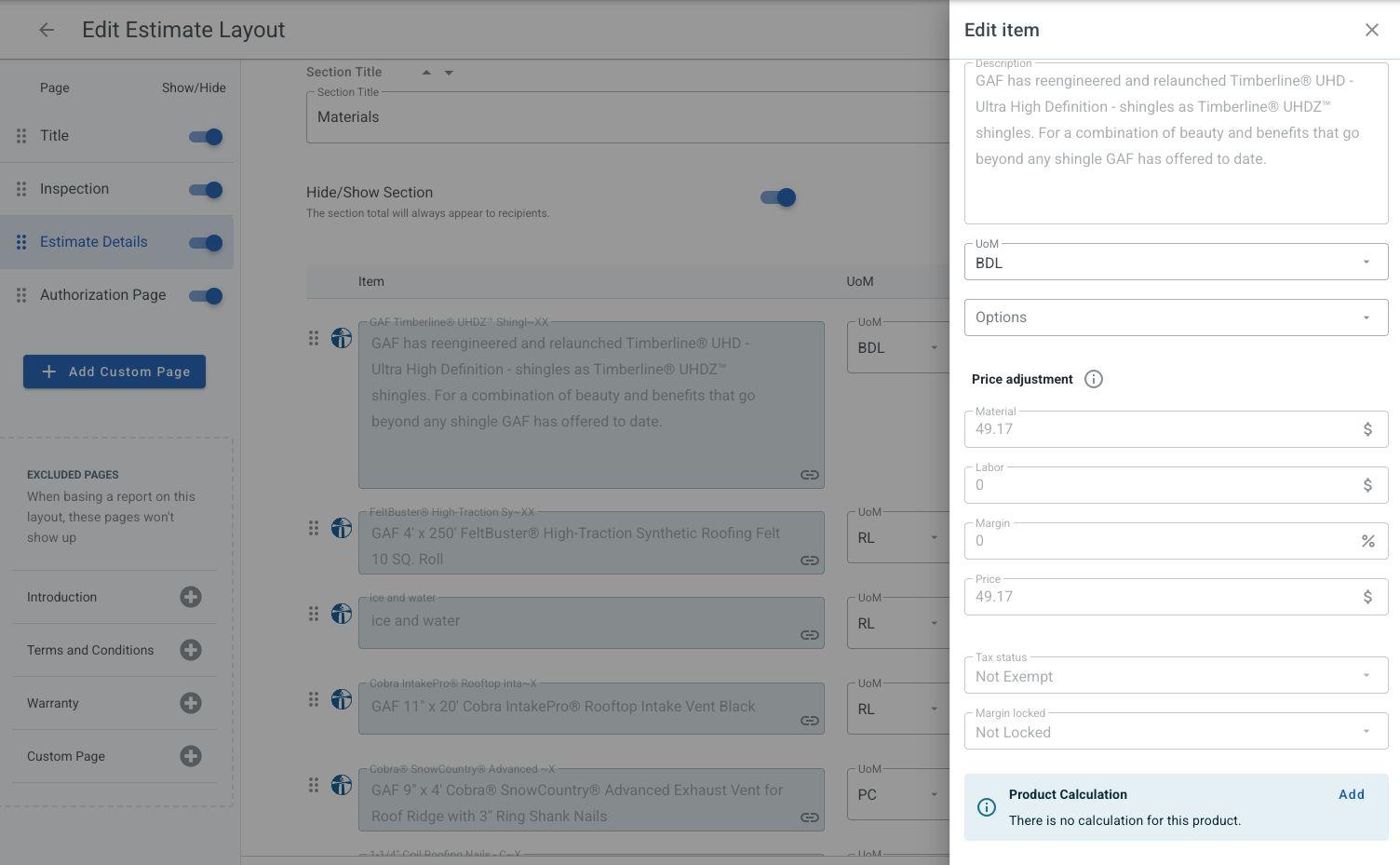Click globe icon beside FeltBuster item
This screenshot has width=1400, height=865.
[x=342, y=528]
